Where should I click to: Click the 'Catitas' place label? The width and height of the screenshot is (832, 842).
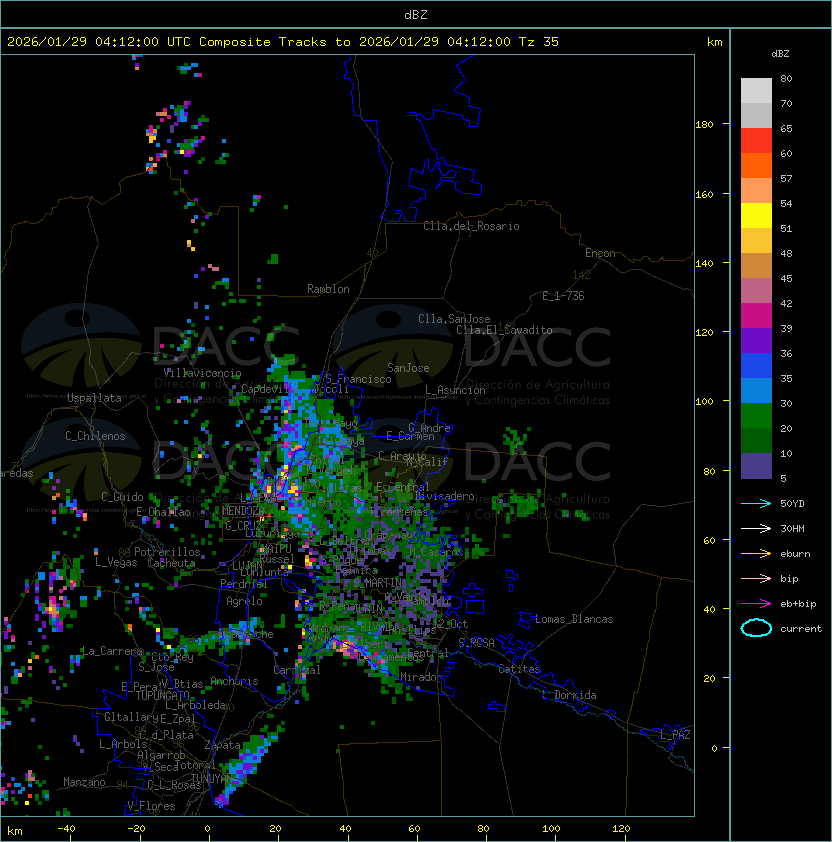(519, 669)
